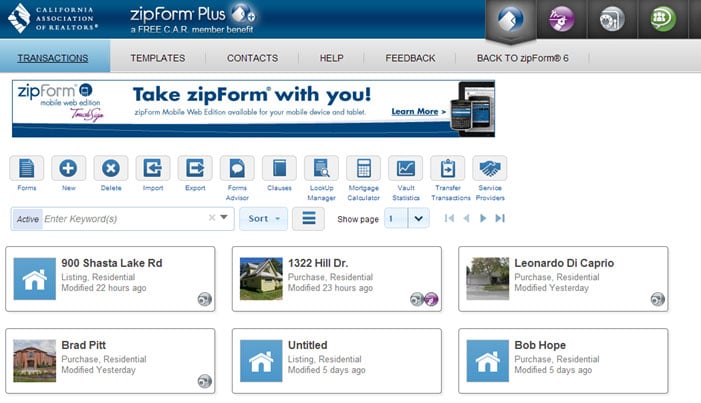Click the Untitled house placeholder image
701x403 pixels.
[261, 361]
